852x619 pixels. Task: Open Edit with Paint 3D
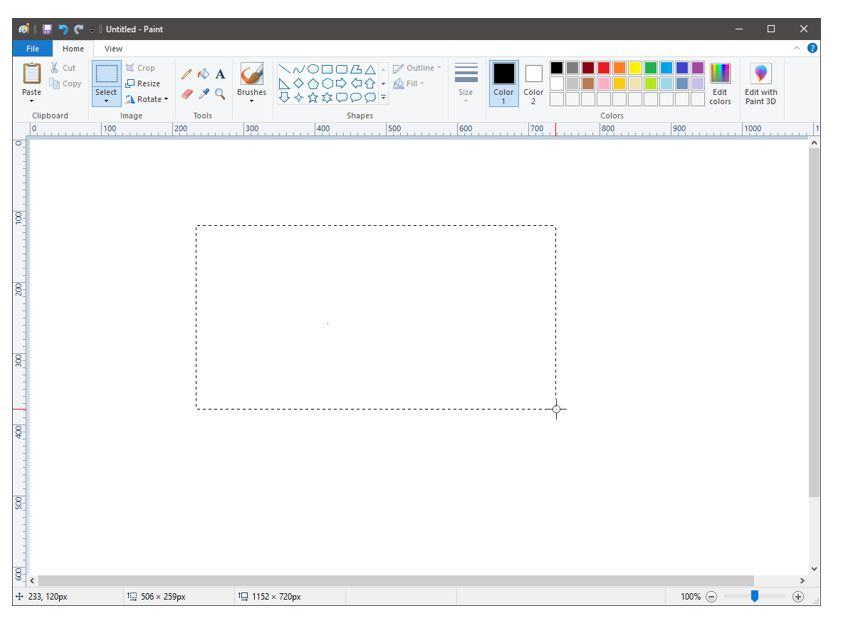(x=761, y=83)
